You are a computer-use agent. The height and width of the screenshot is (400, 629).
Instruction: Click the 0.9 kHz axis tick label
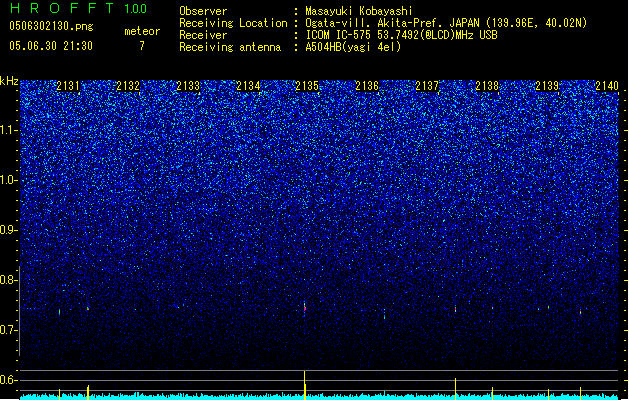tap(9, 230)
